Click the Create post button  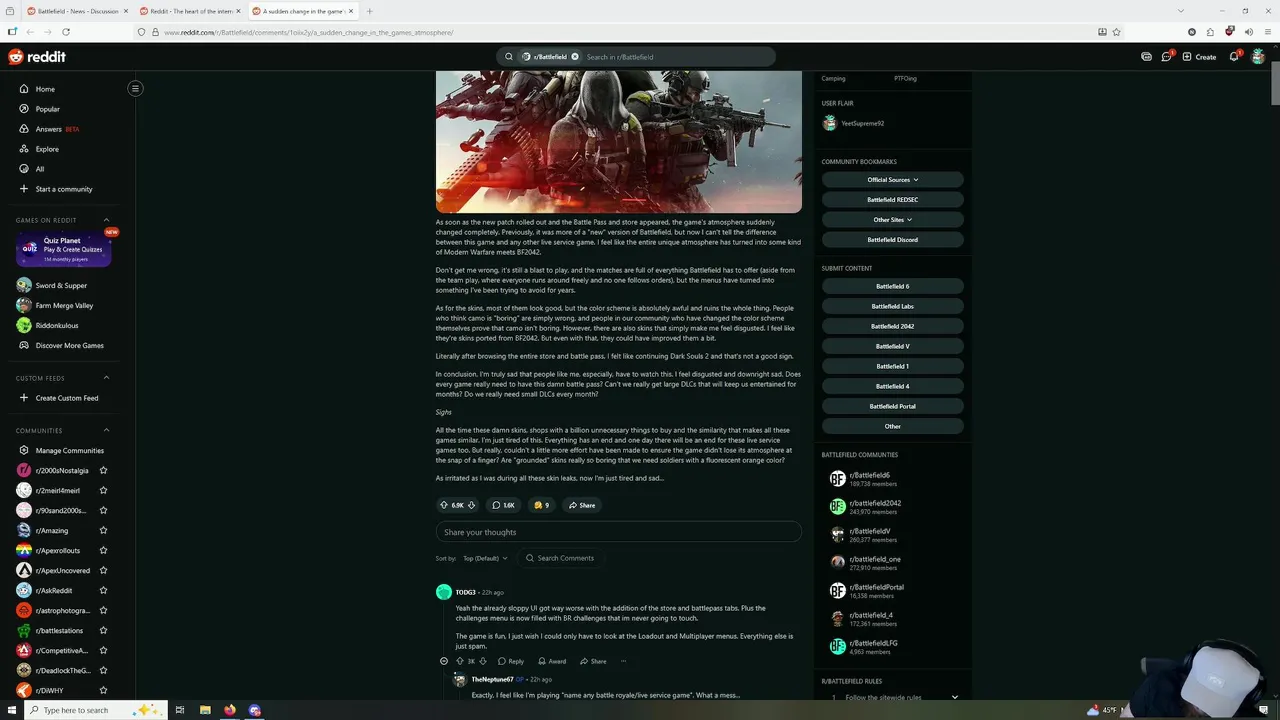1199,57
